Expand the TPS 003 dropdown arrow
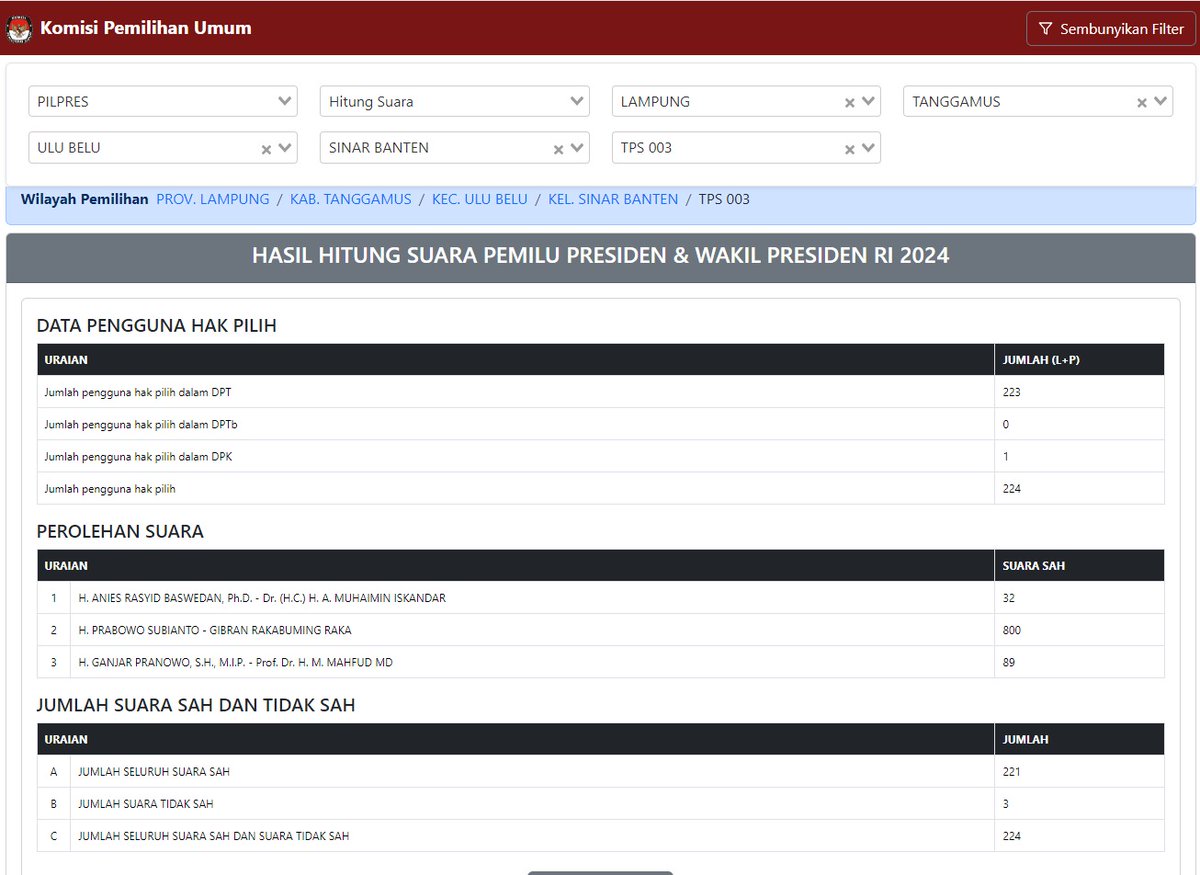1200x875 pixels. pyautogui.click(x=868, y=148)
